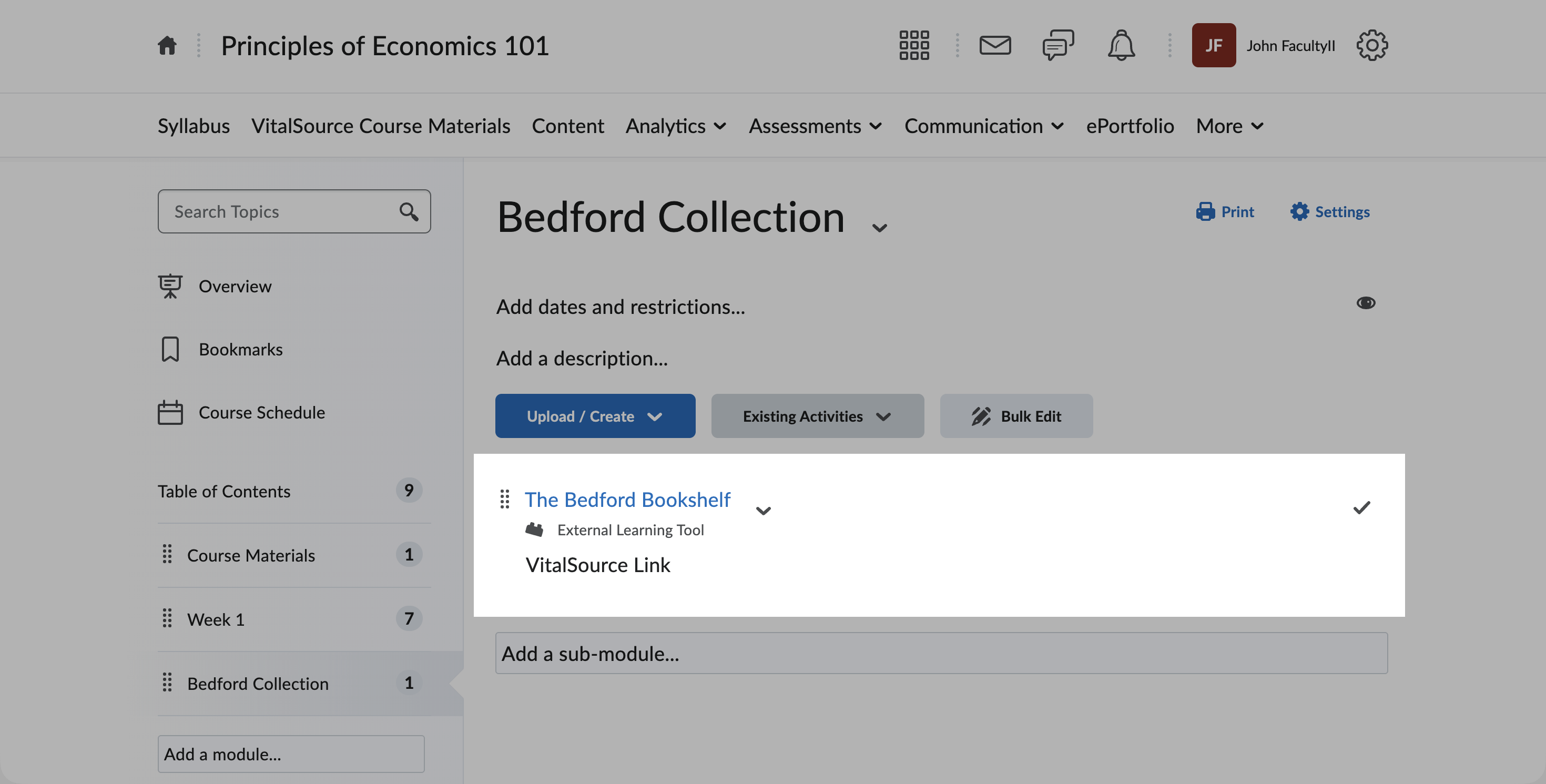The image size is (1546, 784).
Task: Expand the Assessments menu
Action: [816, 126]
